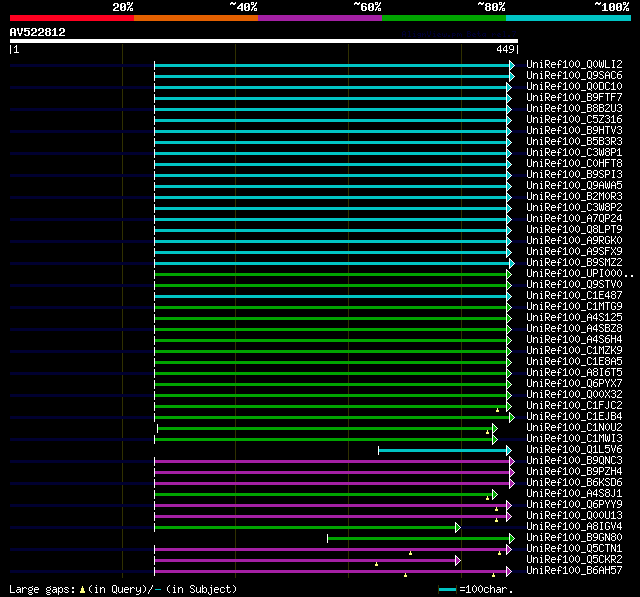Select the UniRef100_B9GN80 label
This screenshot has width=640, height=597.
coord(574,538)
